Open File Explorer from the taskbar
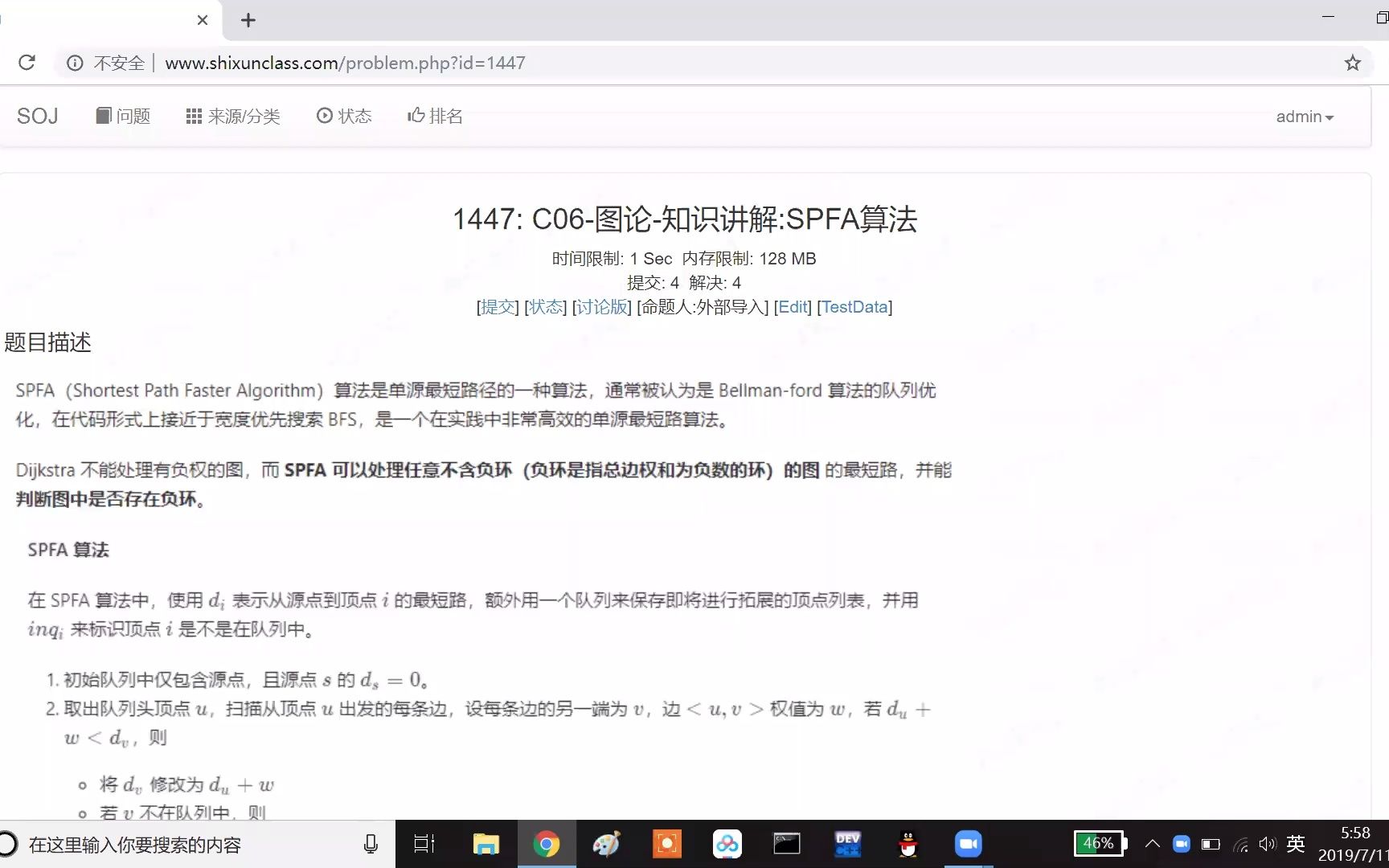 486,844
